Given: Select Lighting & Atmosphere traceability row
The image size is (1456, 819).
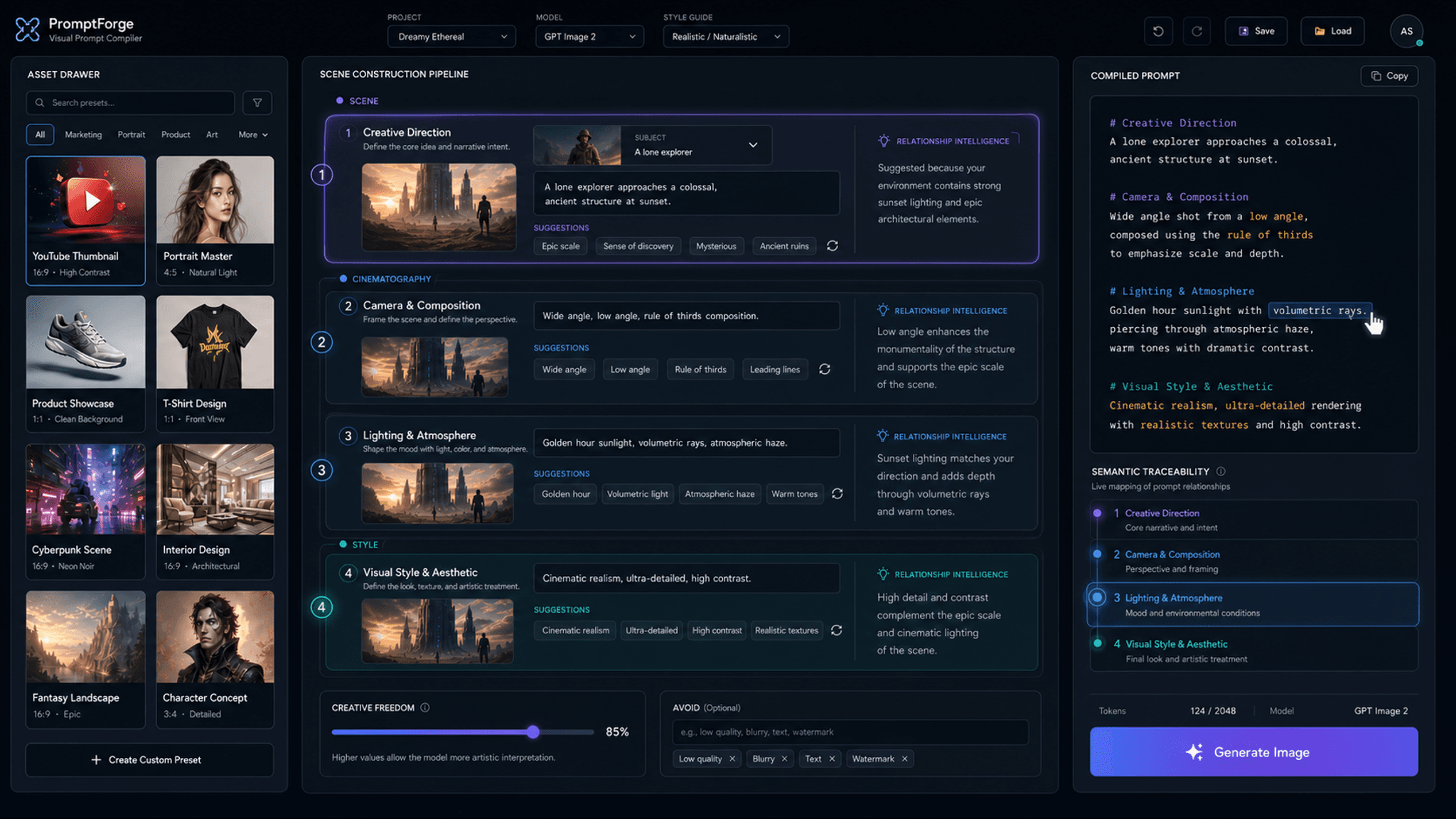Looking at the screenshot, I should [1253, 604].
